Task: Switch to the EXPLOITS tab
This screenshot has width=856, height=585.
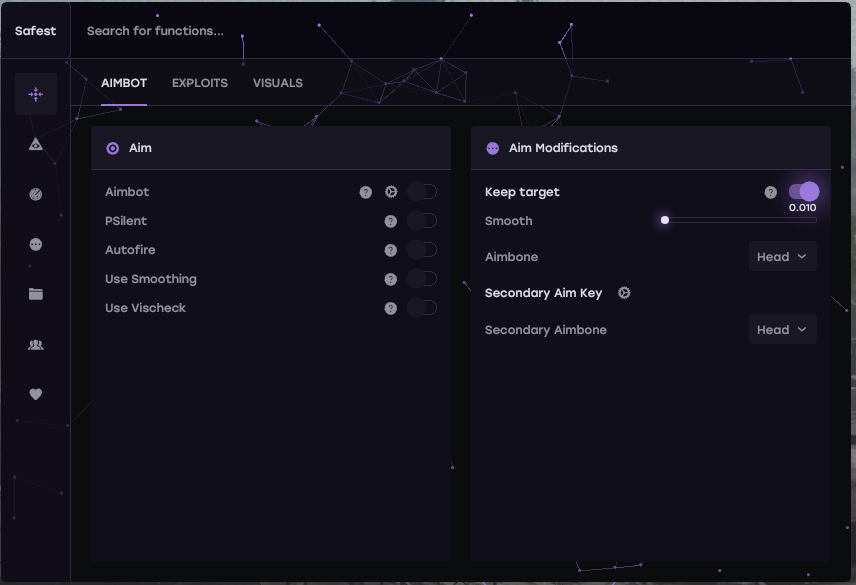Action: (200, 83)
